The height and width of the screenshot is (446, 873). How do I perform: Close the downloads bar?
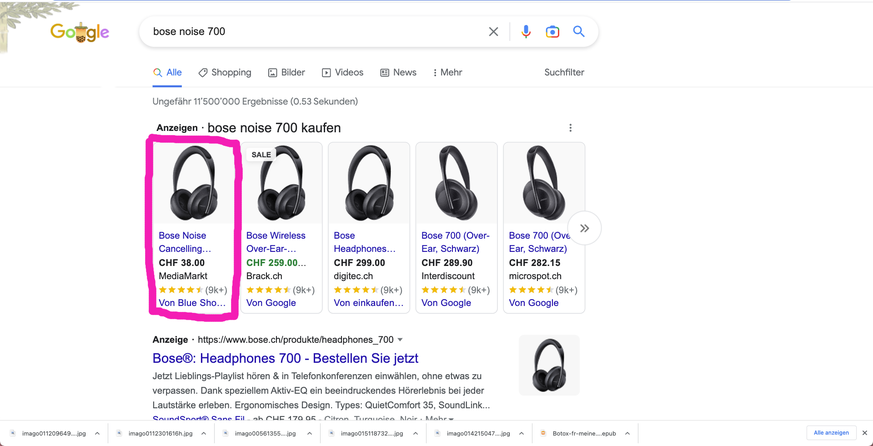point(865,433)
